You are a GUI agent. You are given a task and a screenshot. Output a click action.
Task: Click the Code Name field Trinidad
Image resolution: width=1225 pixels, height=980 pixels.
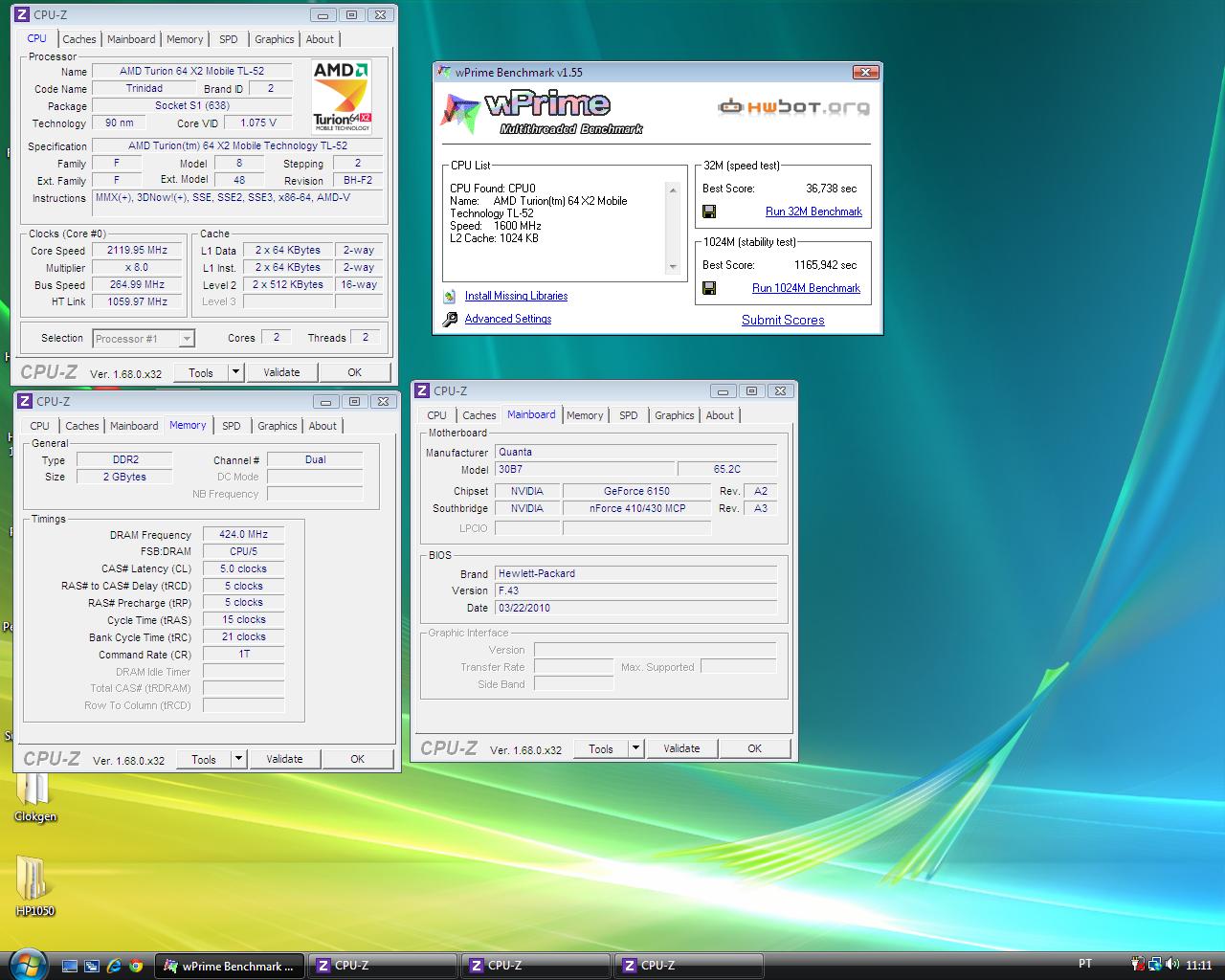tap(145, 88)
